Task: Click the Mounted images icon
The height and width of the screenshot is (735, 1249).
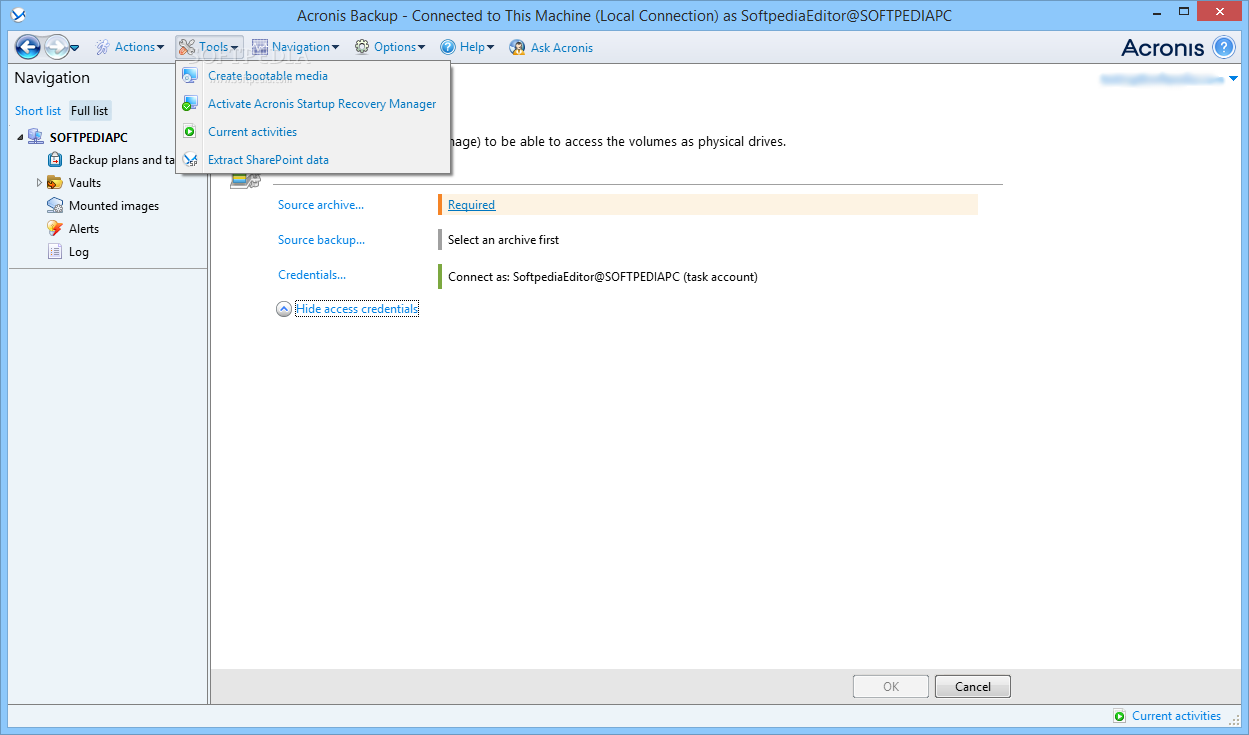Action: 55,206
